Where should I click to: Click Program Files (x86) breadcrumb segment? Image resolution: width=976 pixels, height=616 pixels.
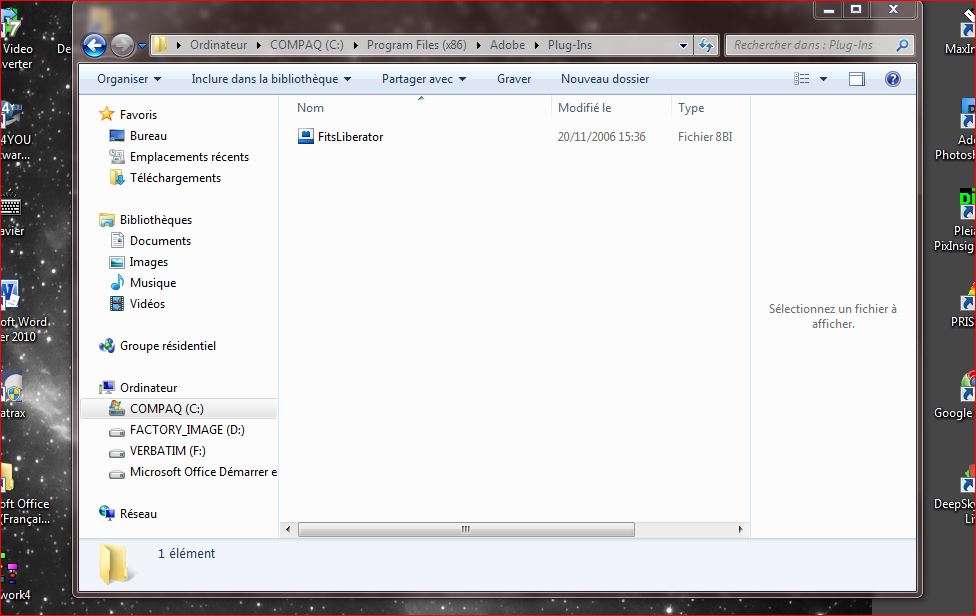tap(416, 45)
